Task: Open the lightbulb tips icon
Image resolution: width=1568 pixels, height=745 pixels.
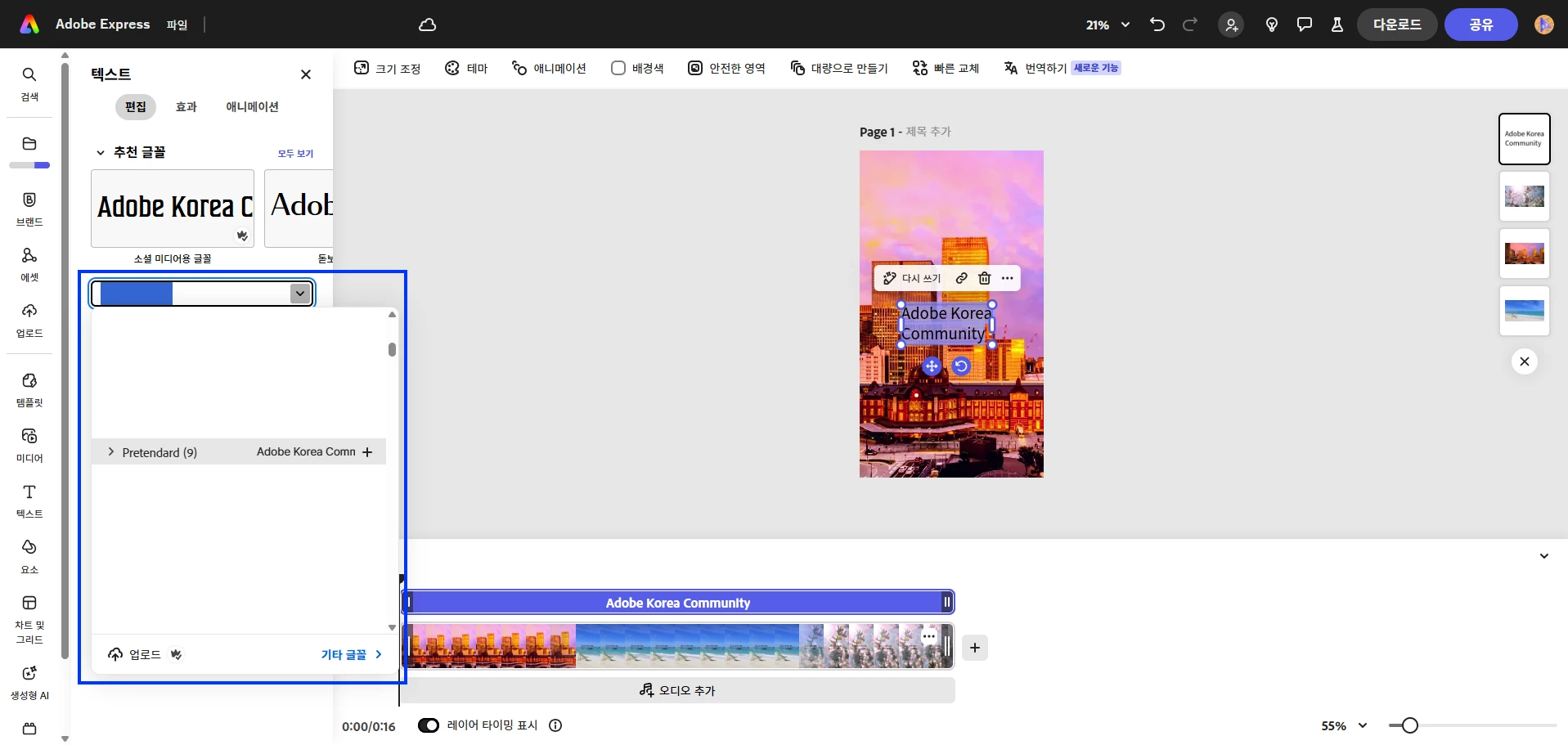Action: click(x=1272, y=25)
